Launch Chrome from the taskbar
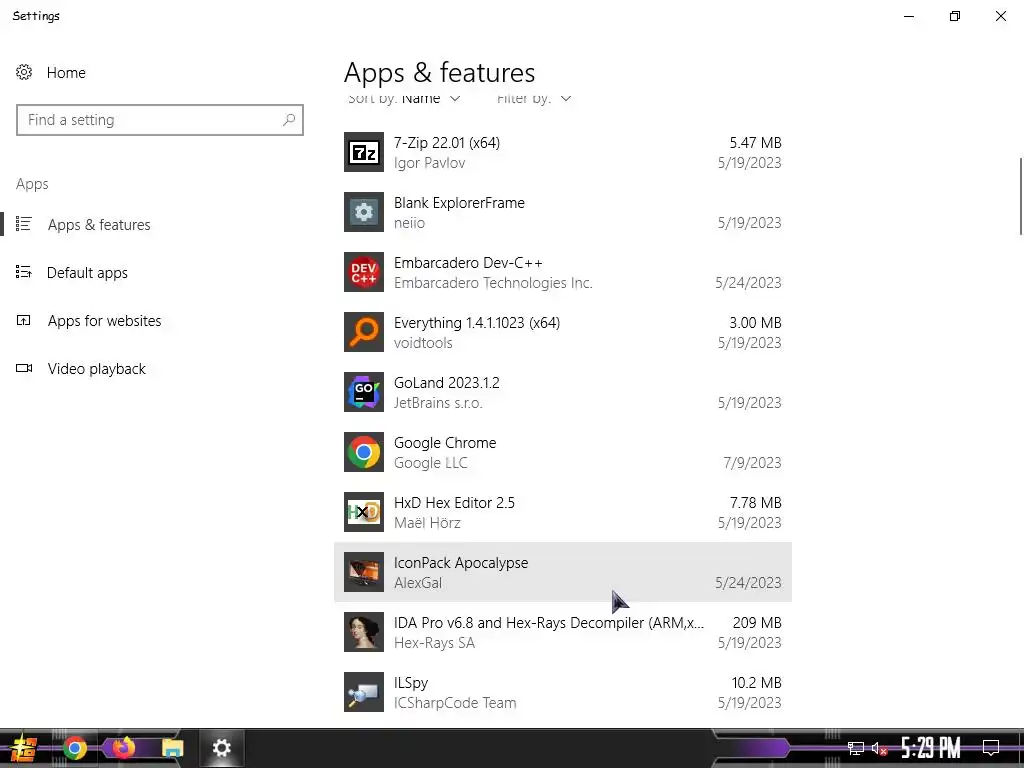Screen dimensions: 1024x768 pos(75,748)
